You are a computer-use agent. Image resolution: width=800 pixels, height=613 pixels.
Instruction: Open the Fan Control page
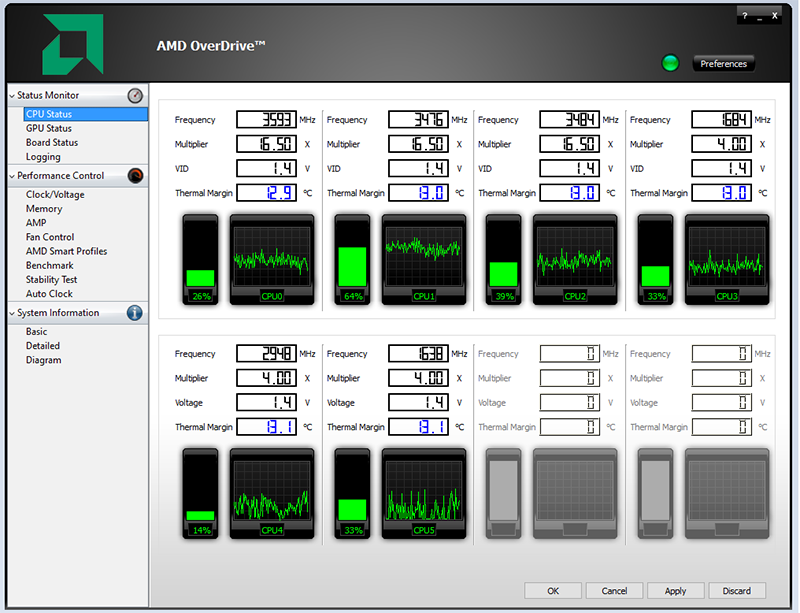tap(50, 237)
